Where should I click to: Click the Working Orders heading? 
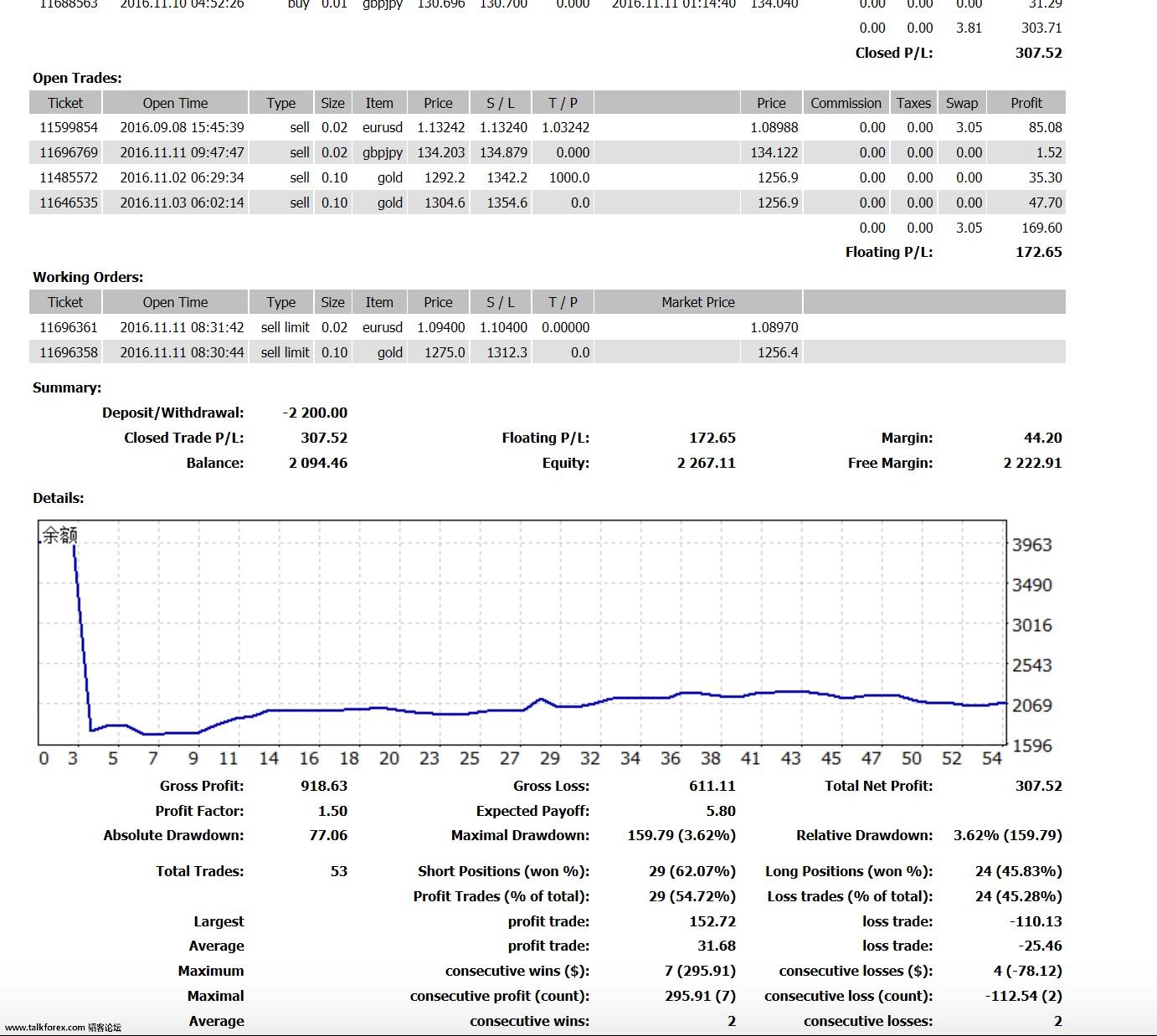88,277
